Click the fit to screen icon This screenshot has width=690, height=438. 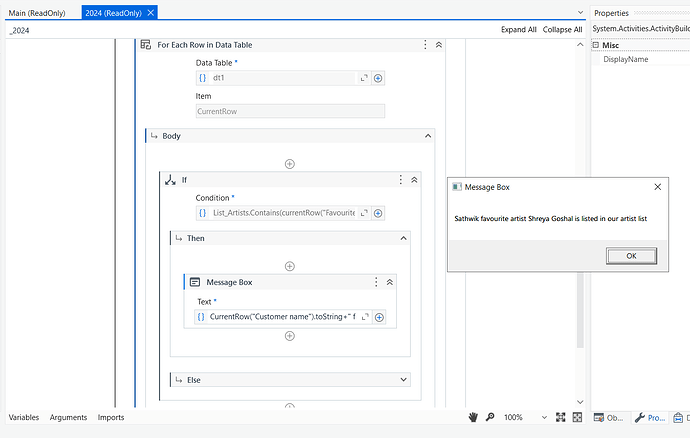pos(561,417)
